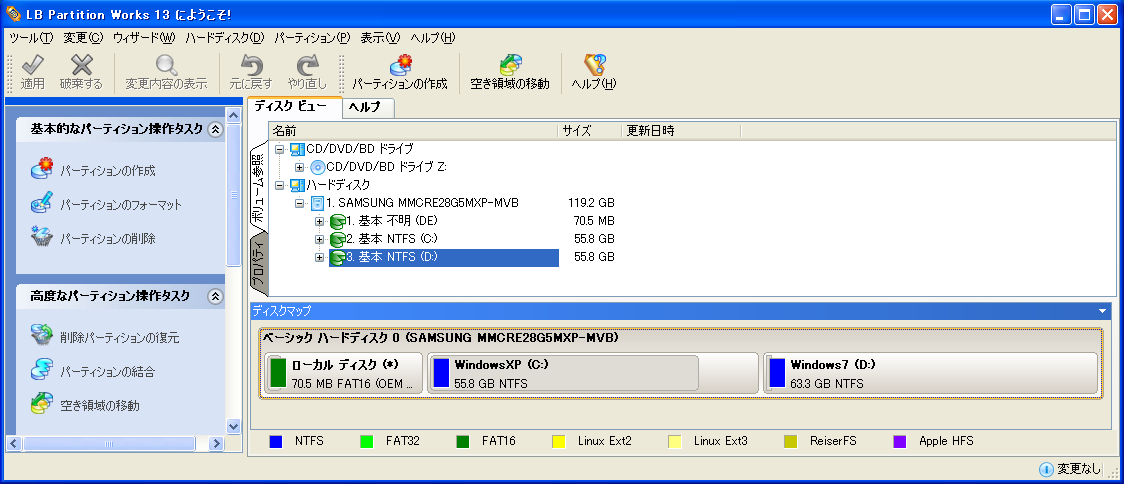Expand the 1. 基本 不明 (DE) node
This screenshot has width=1124, height=484.
click(320, 221)
